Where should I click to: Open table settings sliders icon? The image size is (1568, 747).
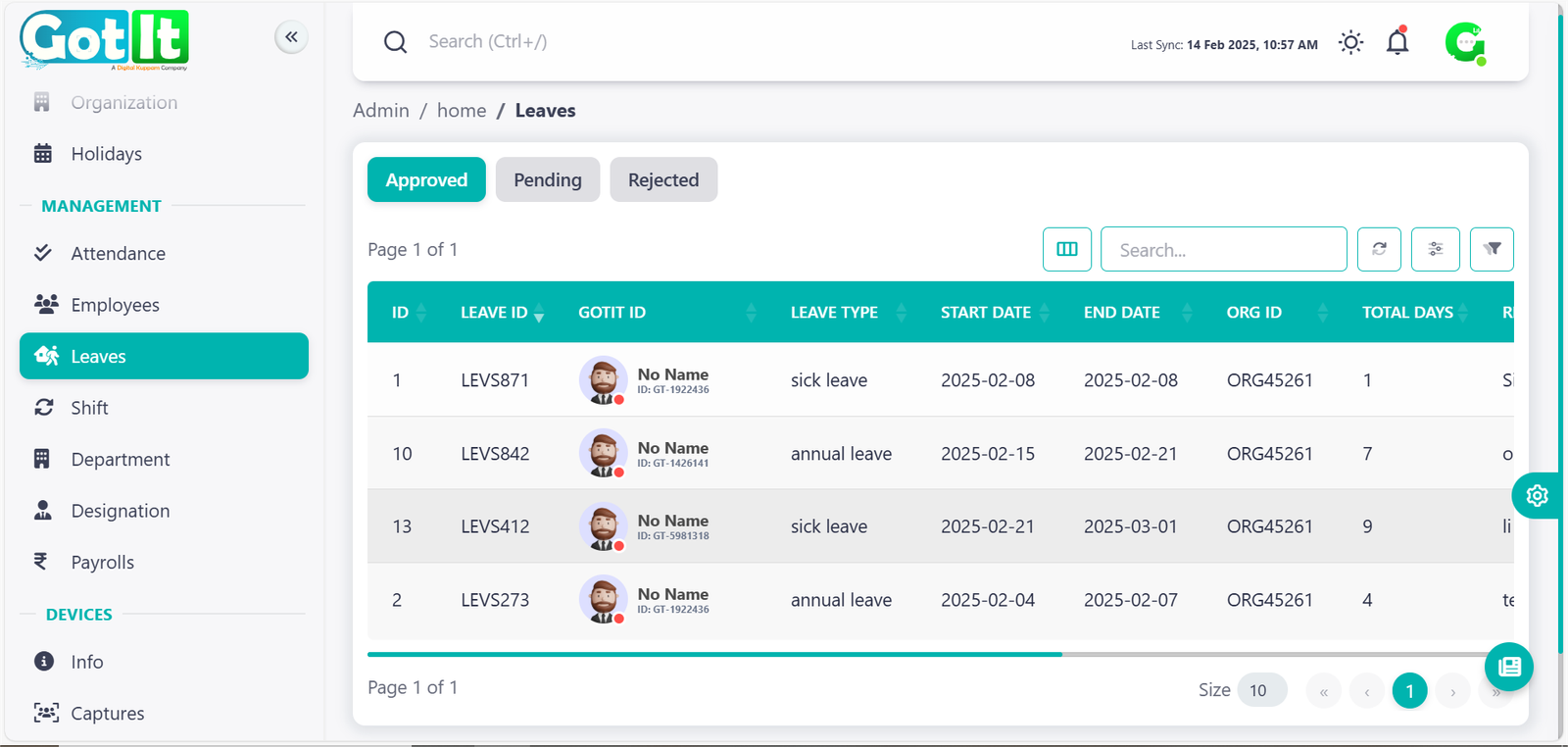[1436, 249]
